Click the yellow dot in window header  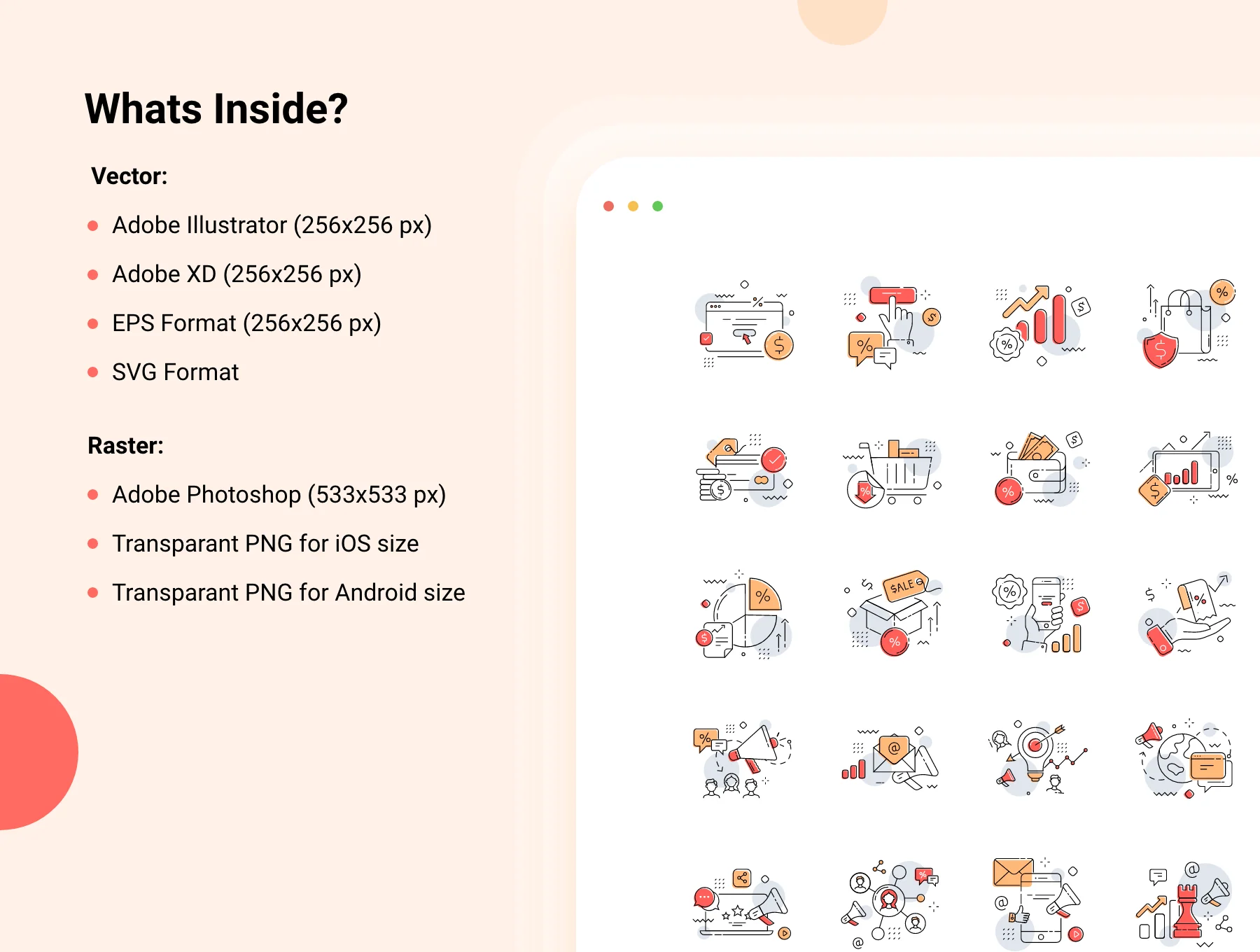pos(633,206)
